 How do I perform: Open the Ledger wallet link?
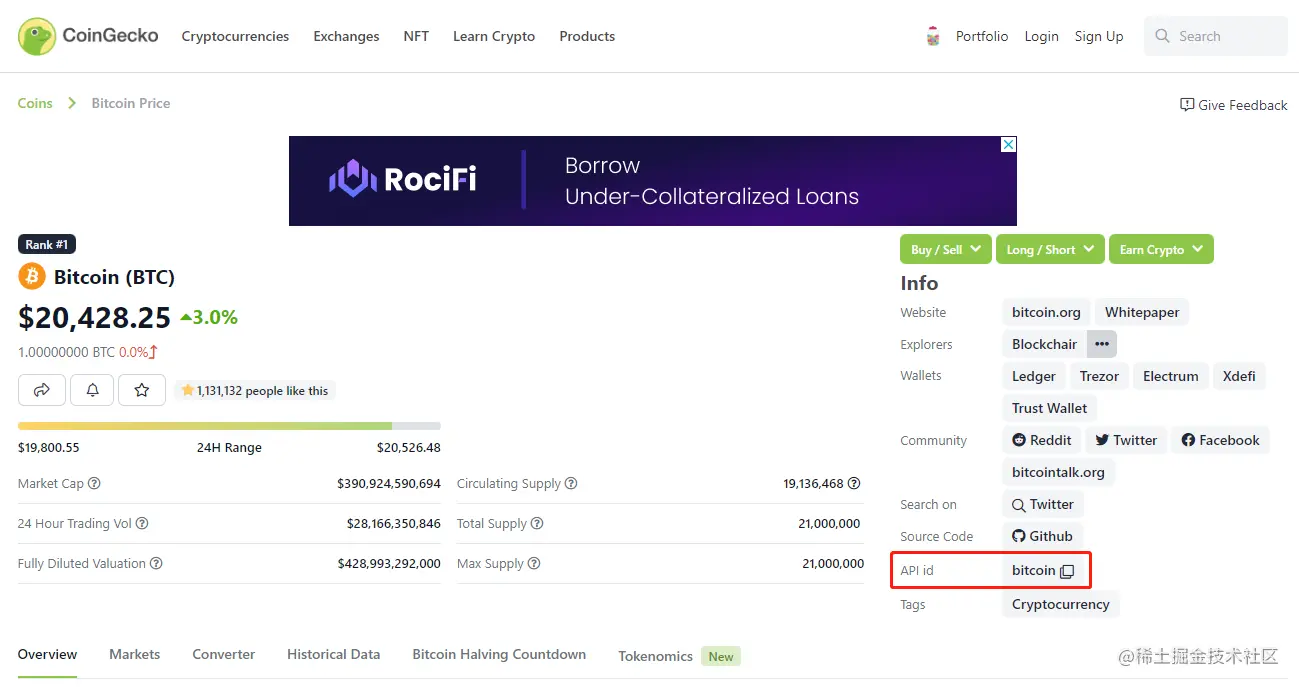(x=1034, y=376)
